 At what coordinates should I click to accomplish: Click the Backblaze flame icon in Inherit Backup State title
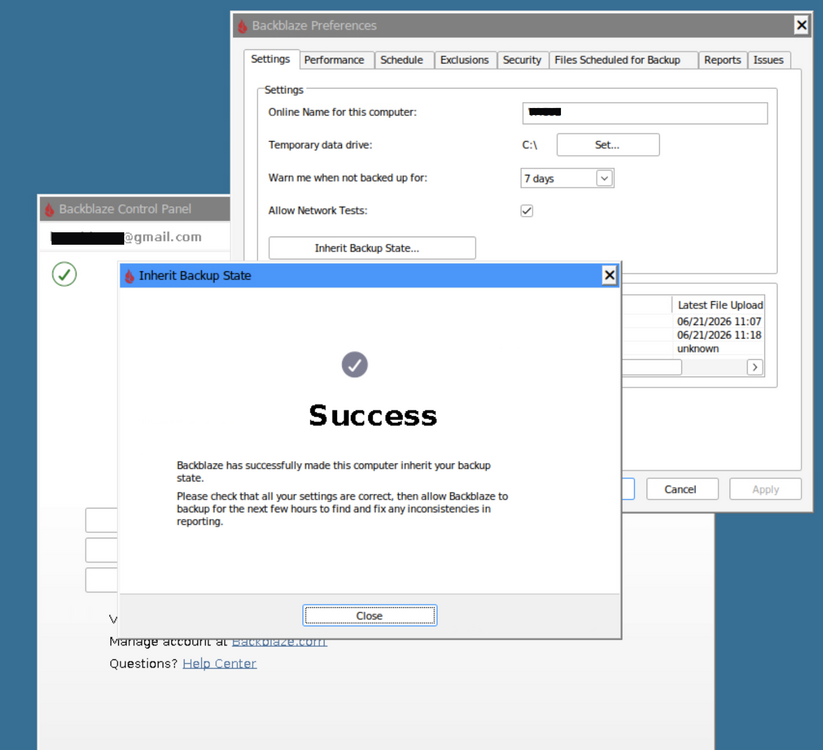click(x=130, y=276)
